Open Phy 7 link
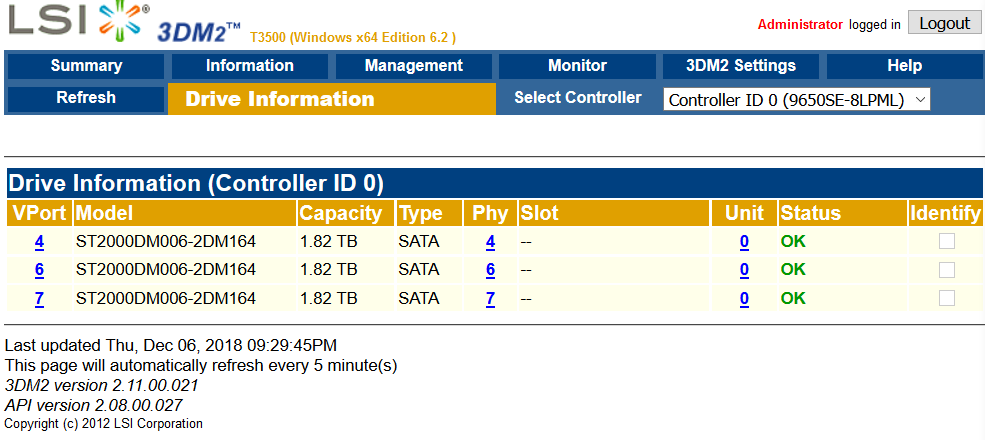Screen dimensions: 985x440 pyautogui.click(x=490, y=299)
